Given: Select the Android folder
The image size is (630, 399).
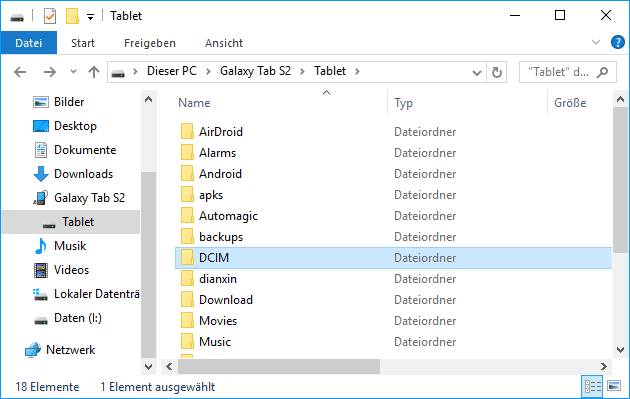Looking at the screenshot, I should pyautogui.click(x=220, y=174).
